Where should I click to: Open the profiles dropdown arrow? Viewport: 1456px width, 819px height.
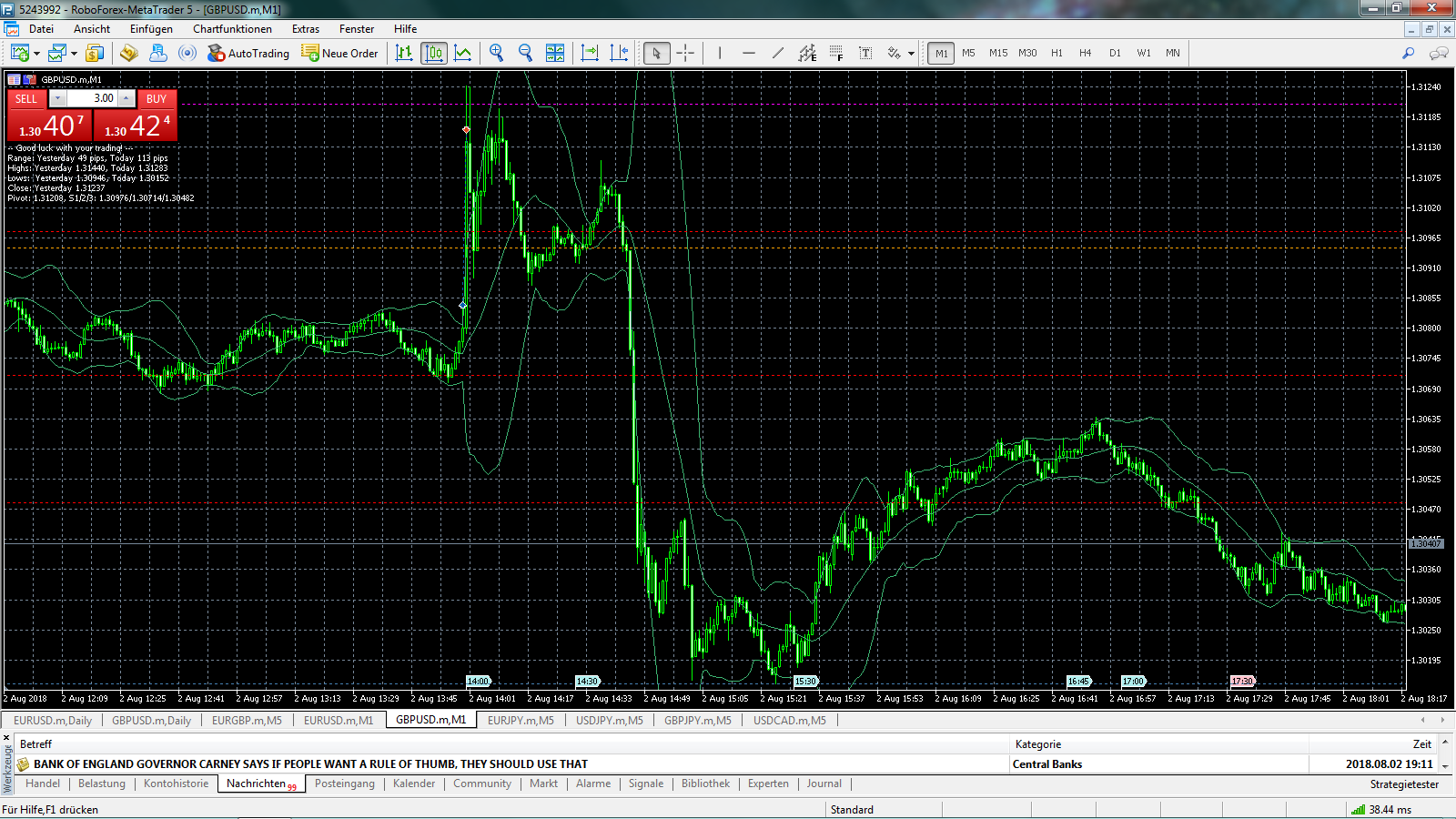click(x=74, y=54)
